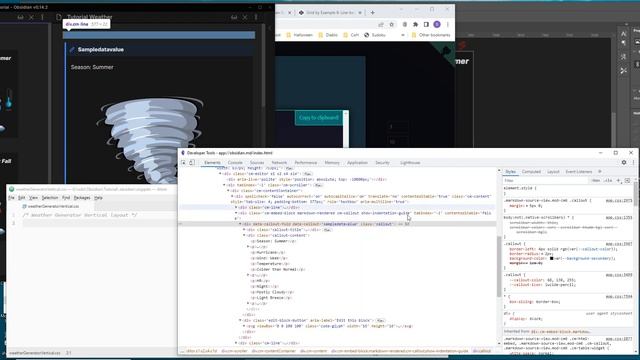Open more options for Tutorial Weather pane
This screenshot has height=360, width=640.
click(x=256, y=17)
